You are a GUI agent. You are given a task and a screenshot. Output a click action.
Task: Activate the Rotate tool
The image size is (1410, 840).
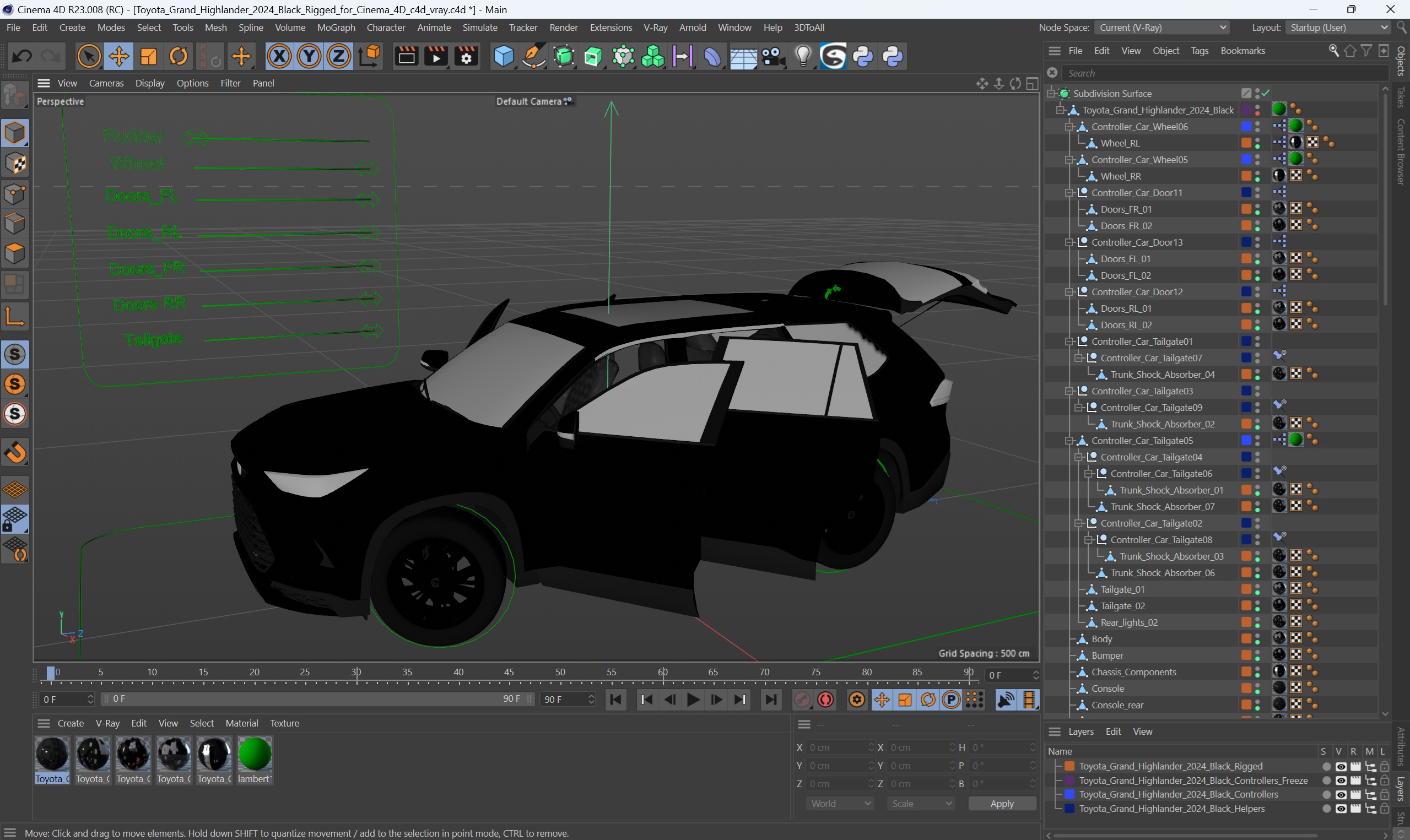click(179, 56)
